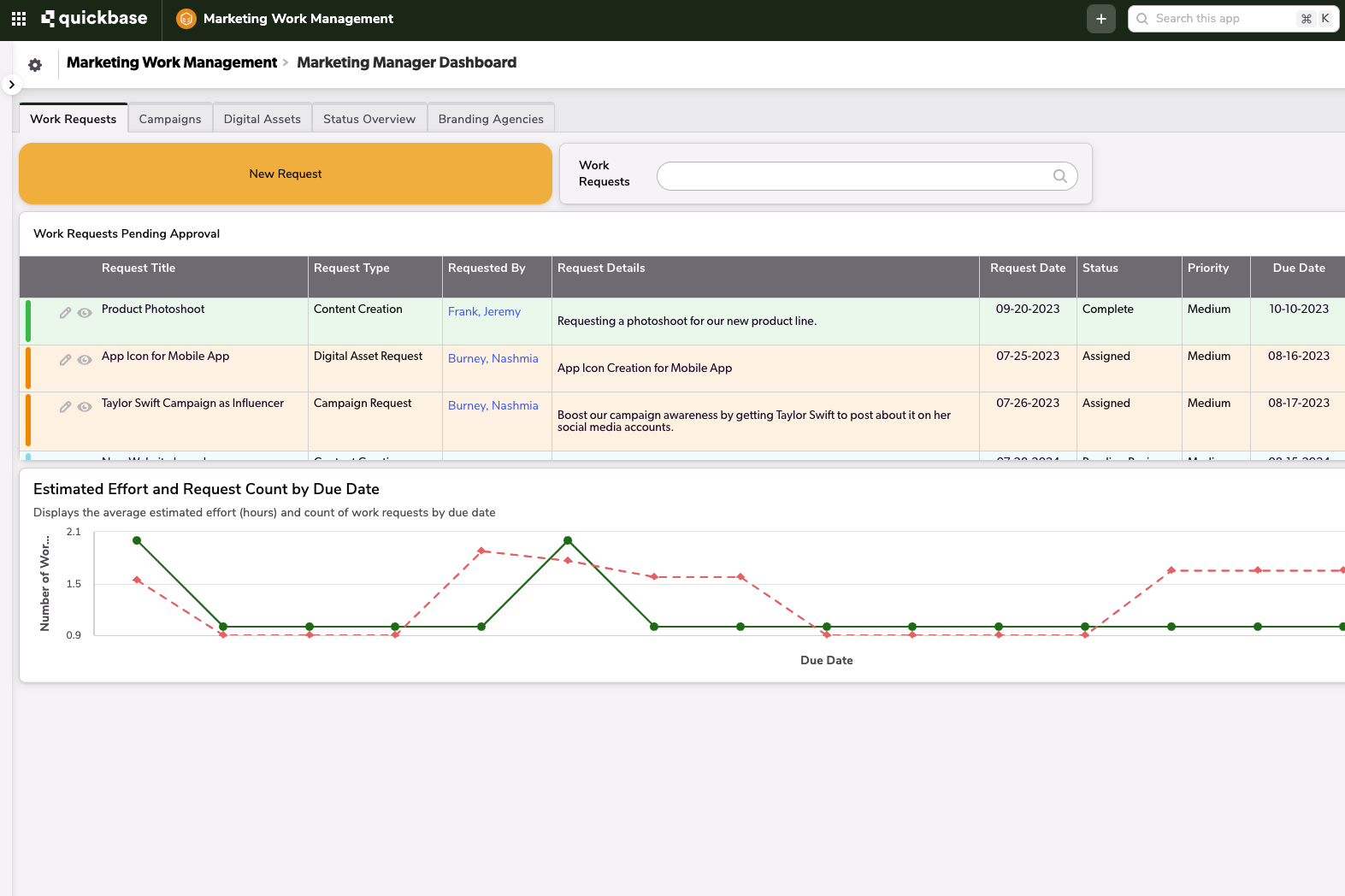Click the plus create-new button in header
Viewport: 1345px width, 896px height.
[x=1100, y=19]
